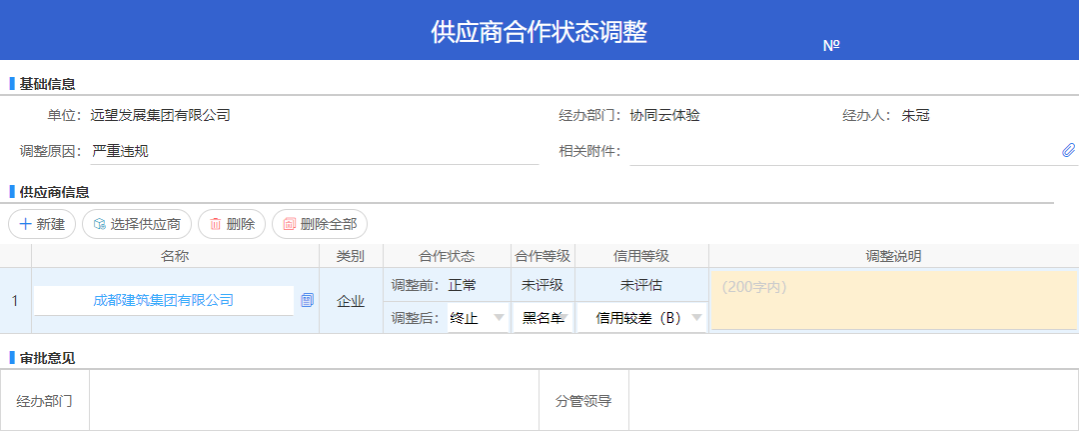Image resolution: width=1080 pixels, height=432 pixels.
Task: Click the 删除 button
Action: click(x=232, y=224)
